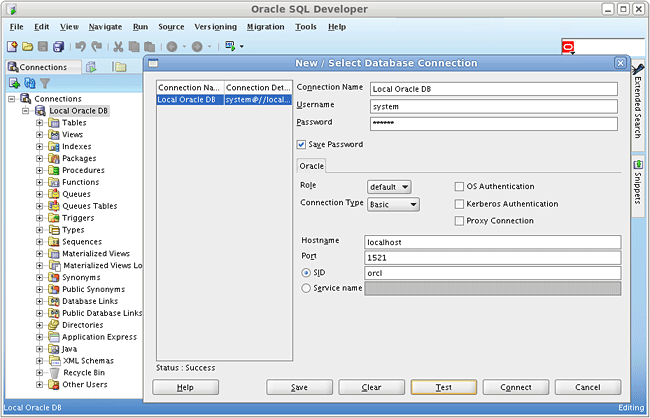Click the Undo toolbar icon
650x418 pixels.
tap(80, 46)
